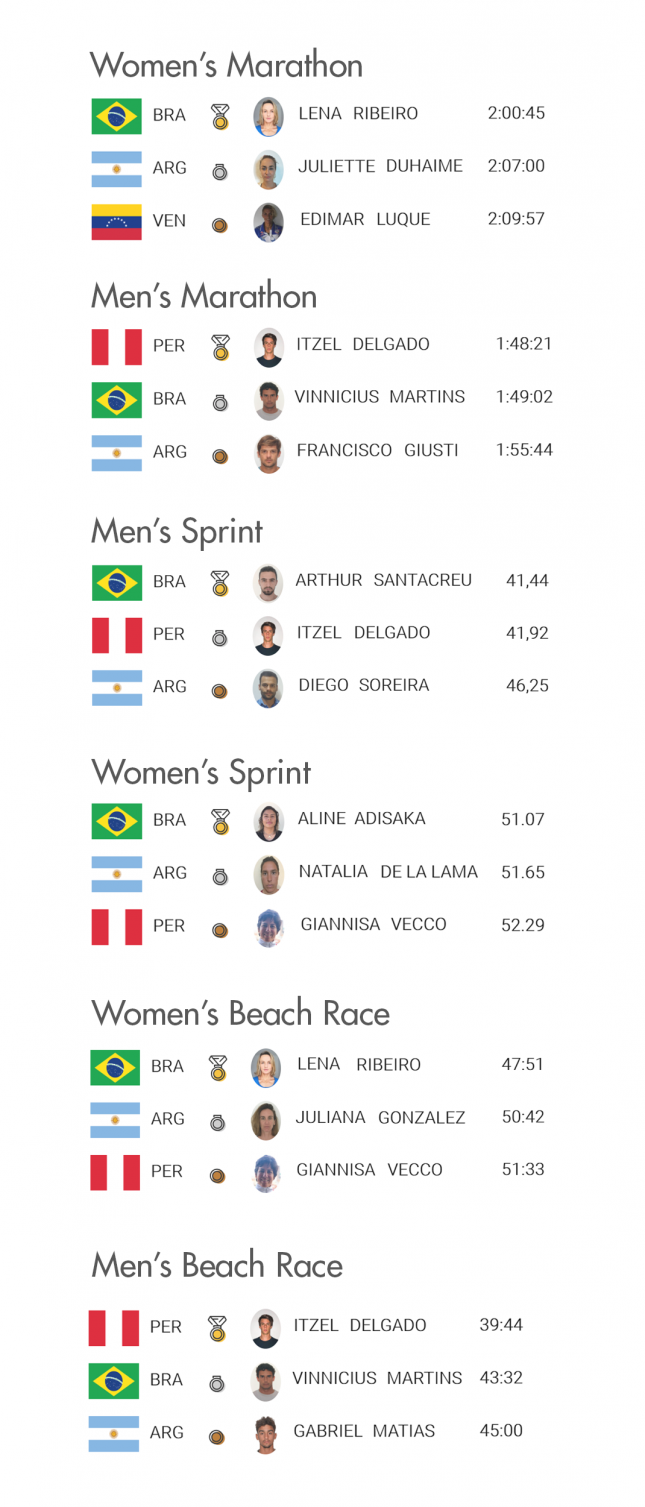This screenshot has width=645, height=1507.
Task: Click gold medal icon in Men's Marathon
Action: click(x=220, y=348)
